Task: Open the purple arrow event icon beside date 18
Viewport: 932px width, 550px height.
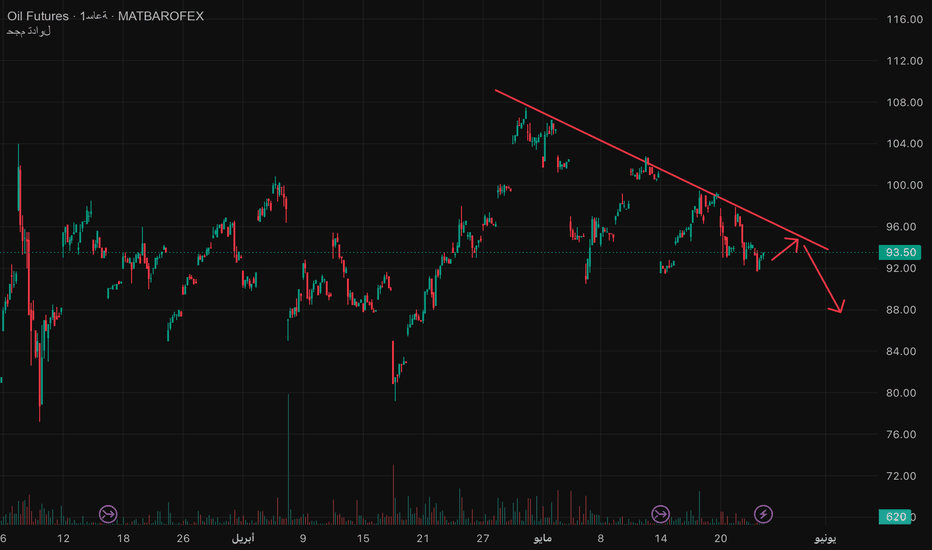Action: pos(108,514)
